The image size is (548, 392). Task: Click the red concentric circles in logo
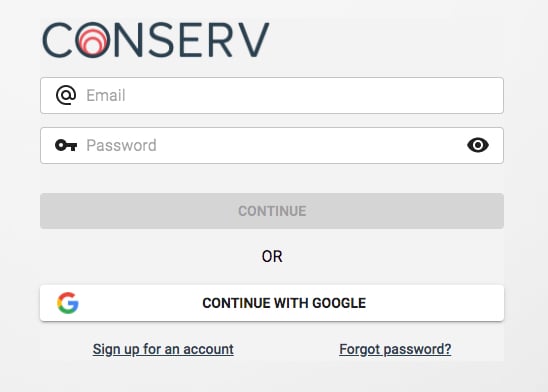click(x=93, y=42)
